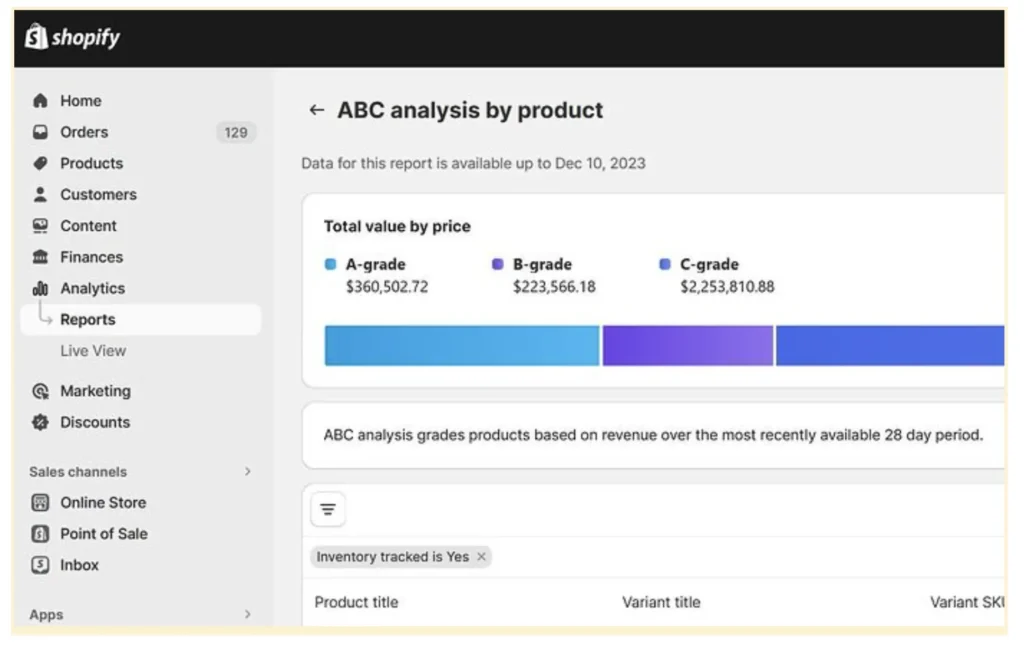Expand the Sales channels section chevron
This screenshot has height=651, width=1024.
tap(248, 471)
